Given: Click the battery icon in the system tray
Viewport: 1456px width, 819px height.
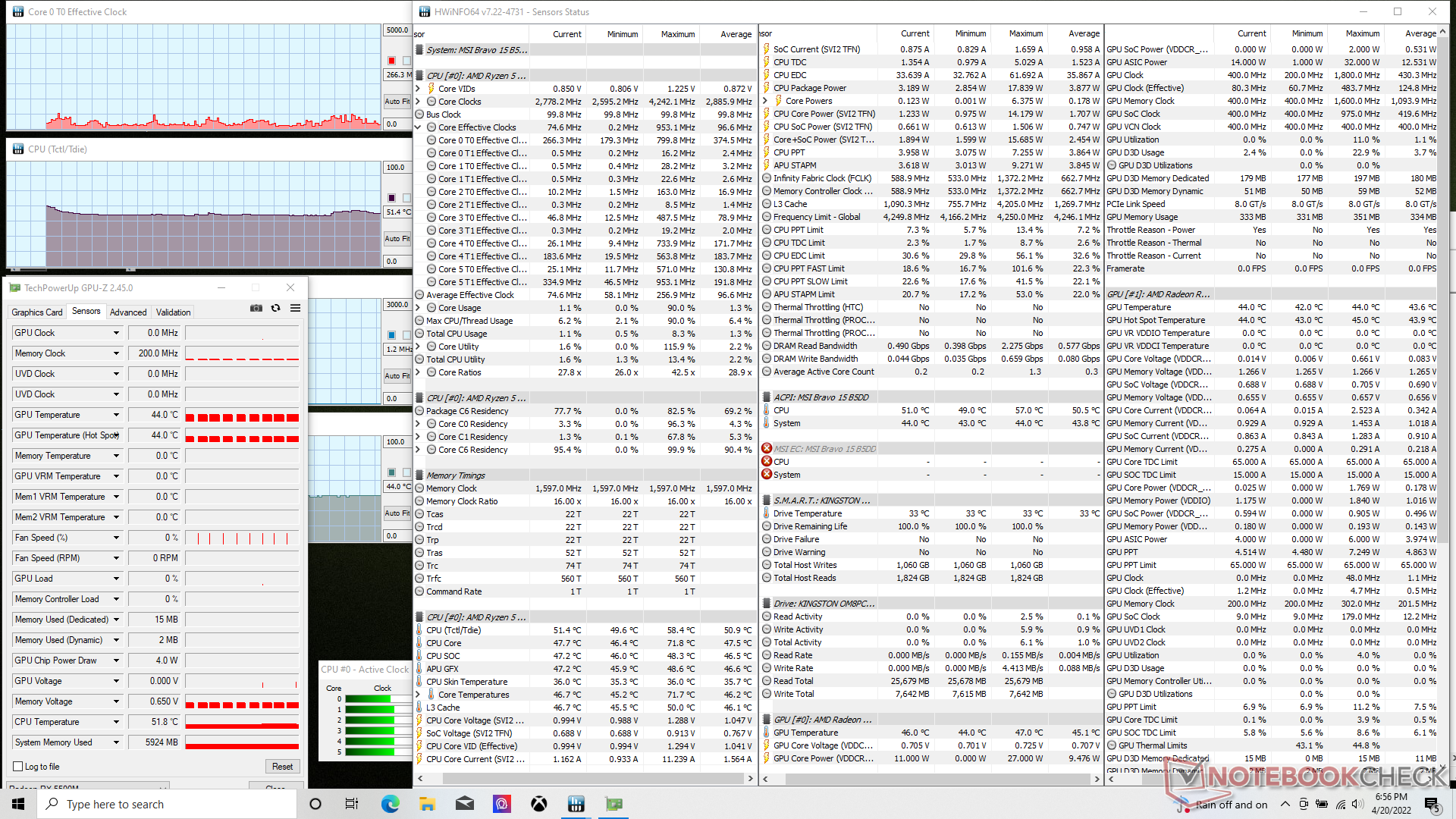Looking at the screenshot, I should coord(1322,804).
